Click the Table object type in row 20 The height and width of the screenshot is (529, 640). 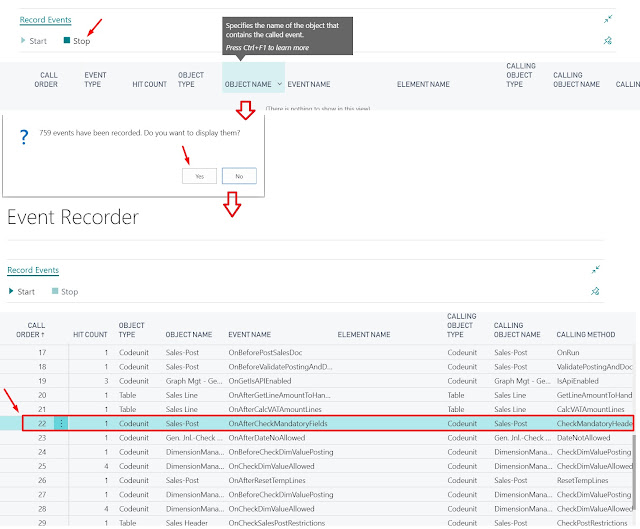(127, 395)
